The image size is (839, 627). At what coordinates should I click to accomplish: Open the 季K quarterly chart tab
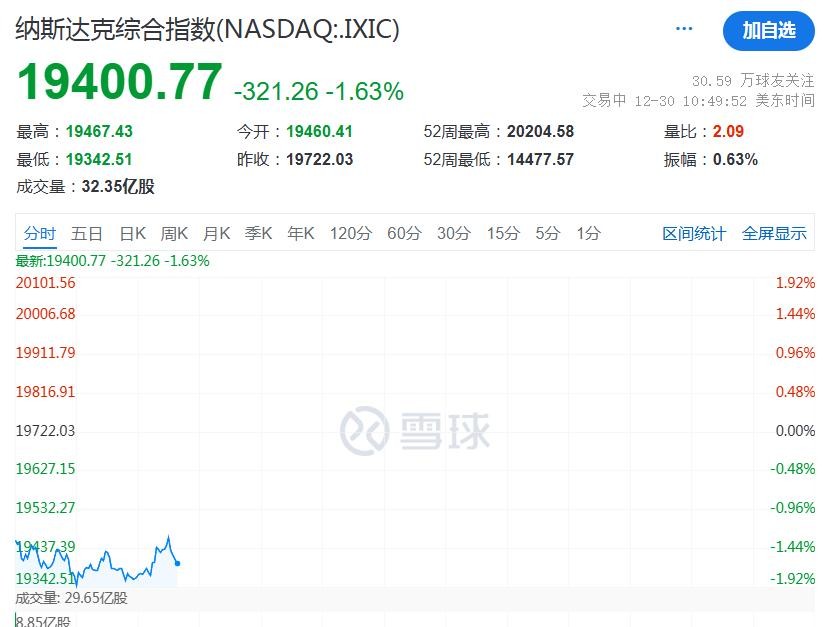coord(258,233)
